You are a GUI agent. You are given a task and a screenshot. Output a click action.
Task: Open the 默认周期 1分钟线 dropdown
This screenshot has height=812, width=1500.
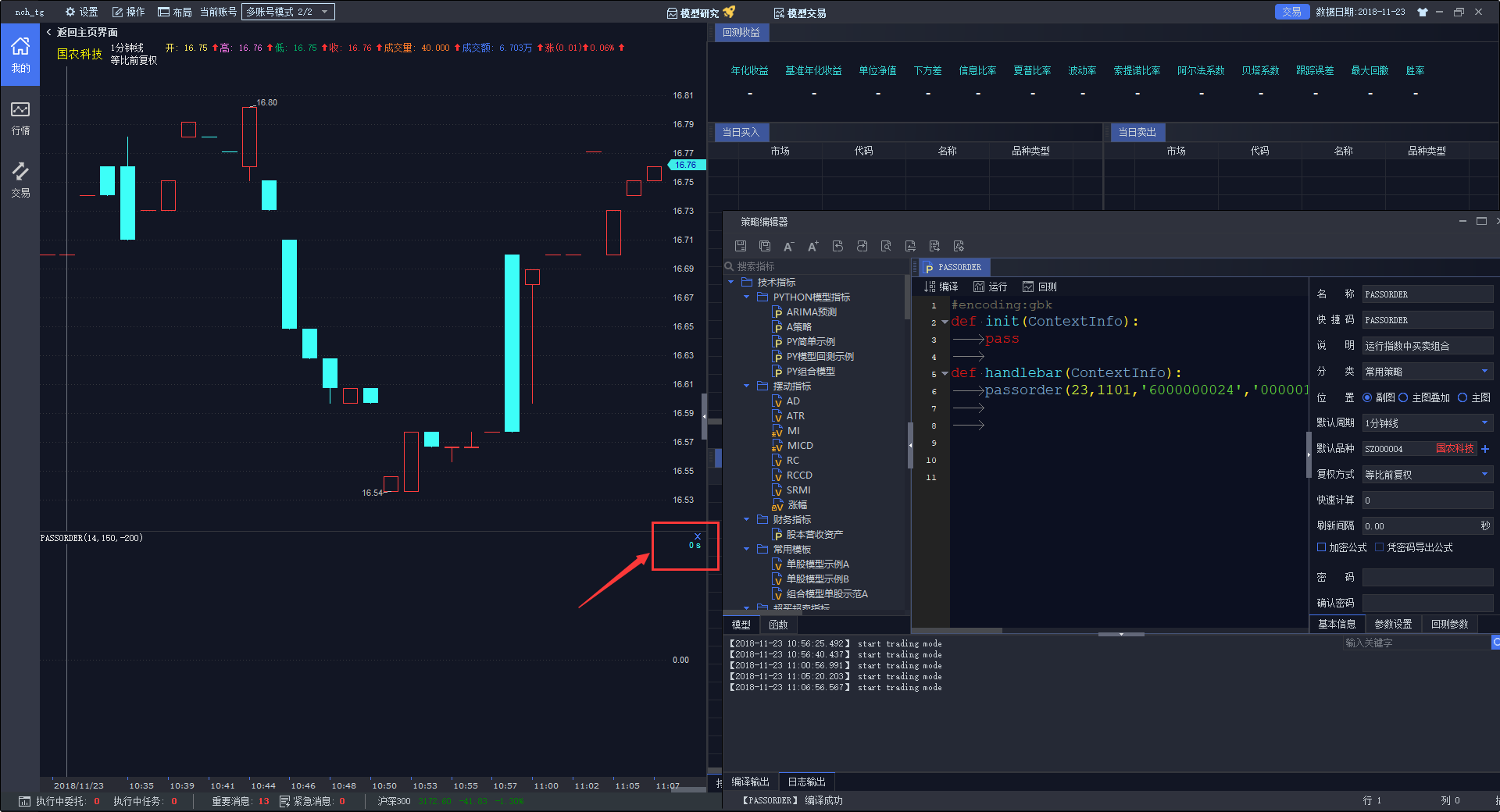[x=1427, y=423]
